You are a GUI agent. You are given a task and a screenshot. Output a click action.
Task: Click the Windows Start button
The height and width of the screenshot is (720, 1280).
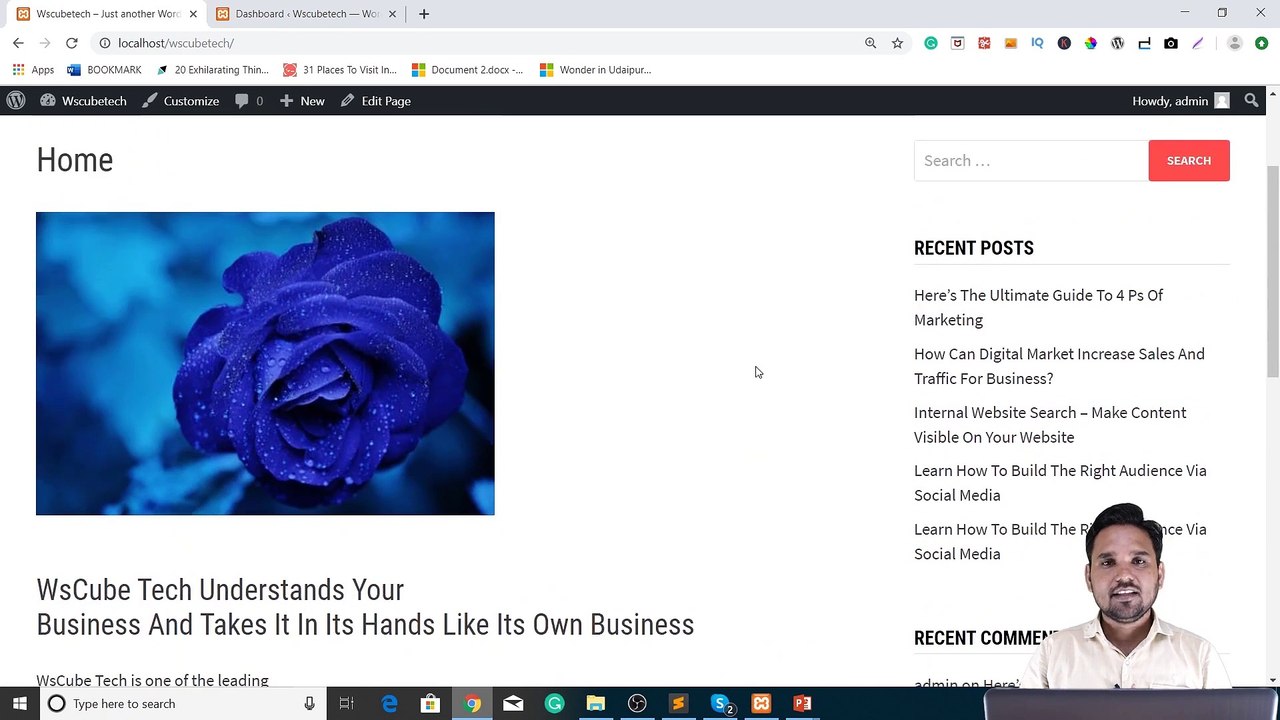[19, 704]
